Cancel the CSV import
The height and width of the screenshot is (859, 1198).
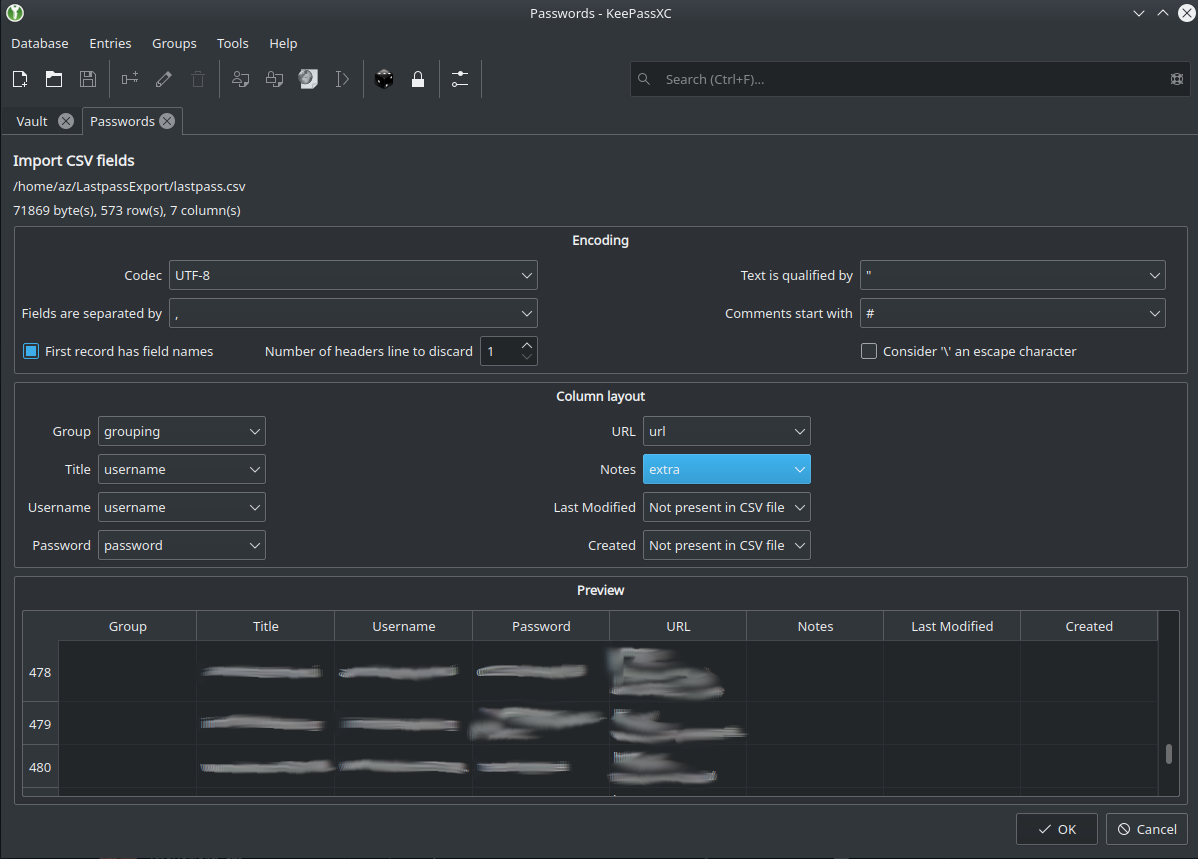click(x=1146, y=829)
